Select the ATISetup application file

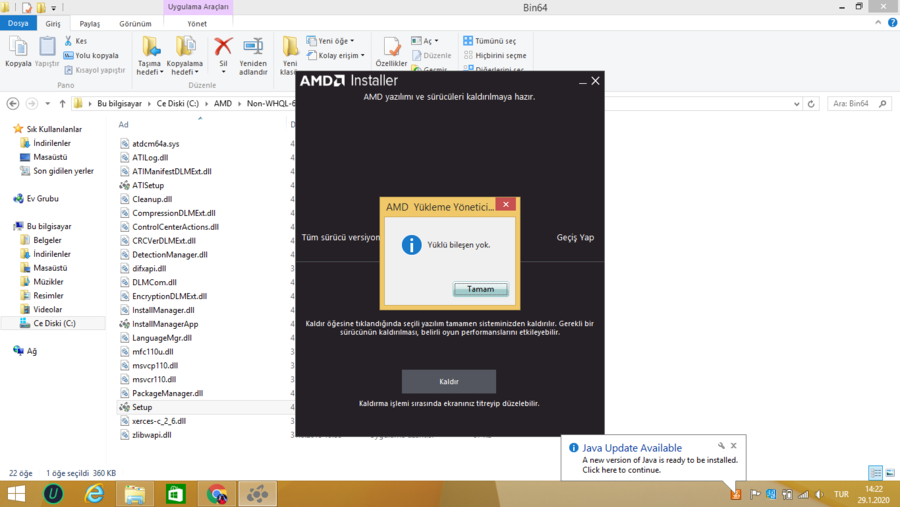148,185
